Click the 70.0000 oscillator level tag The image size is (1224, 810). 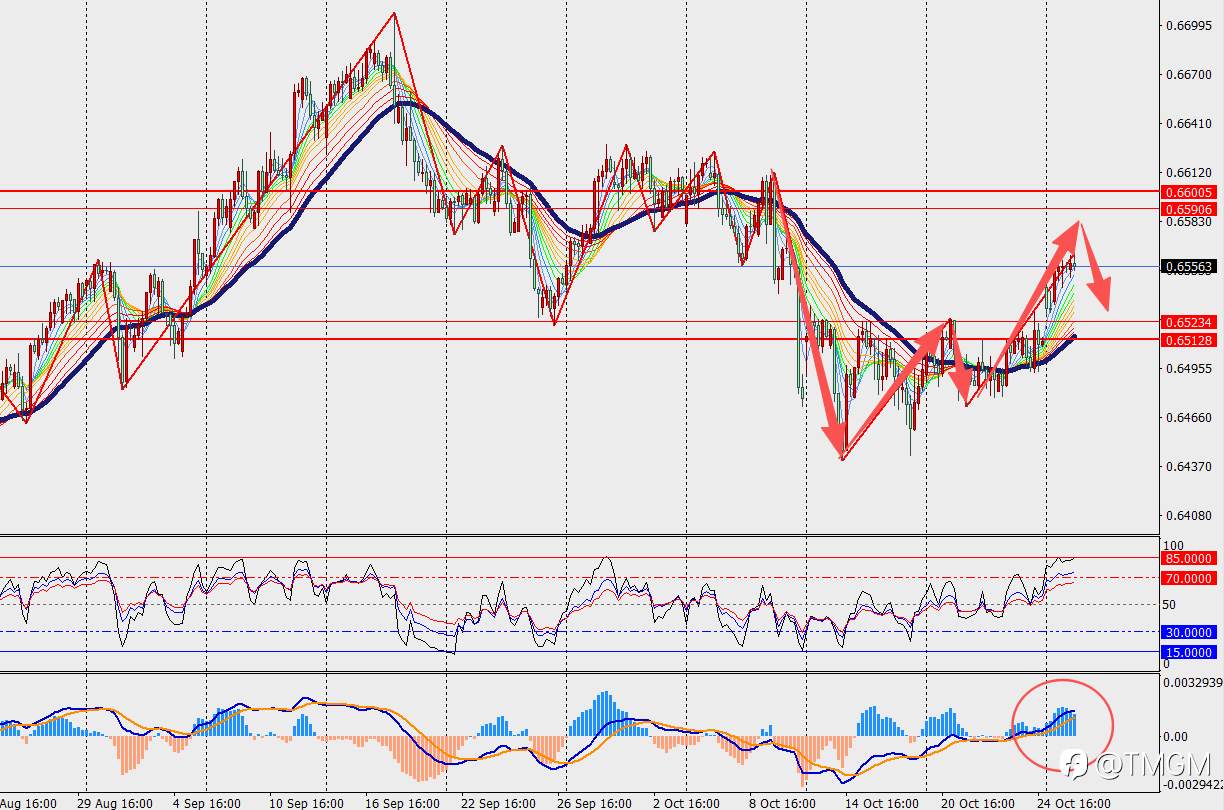click(1189, 578)
